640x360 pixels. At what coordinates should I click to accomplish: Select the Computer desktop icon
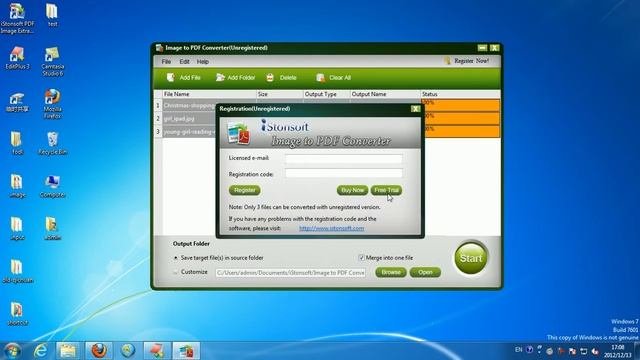click(x=52, y=186)
